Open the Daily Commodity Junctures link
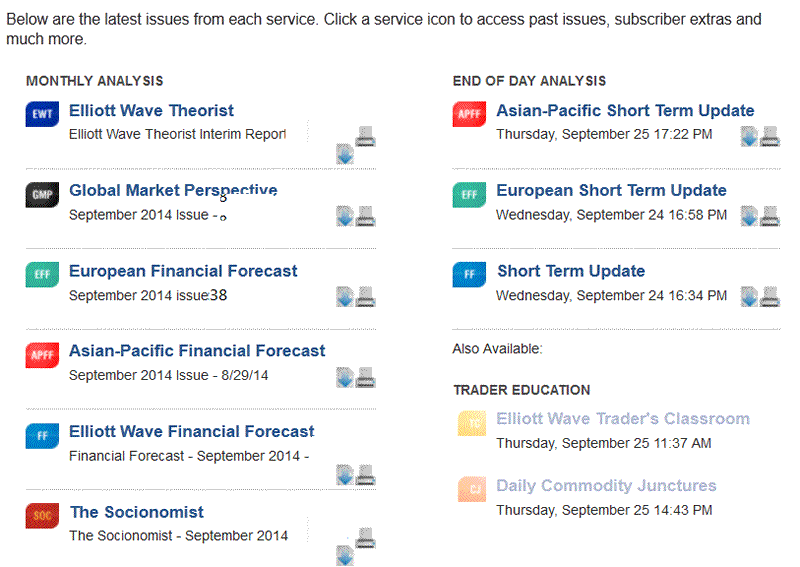This screenshot has width=800, height=567. 606,486
